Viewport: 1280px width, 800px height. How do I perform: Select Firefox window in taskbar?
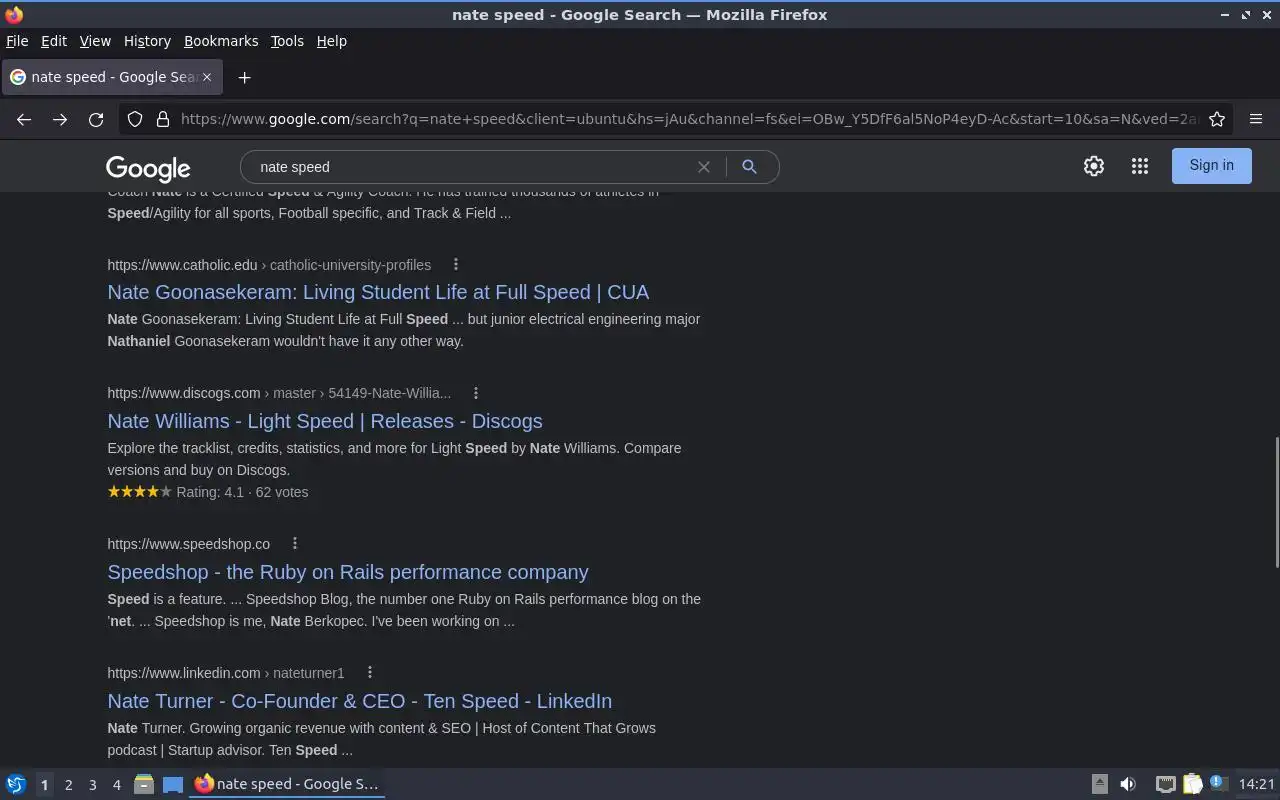tap(288, 784)
